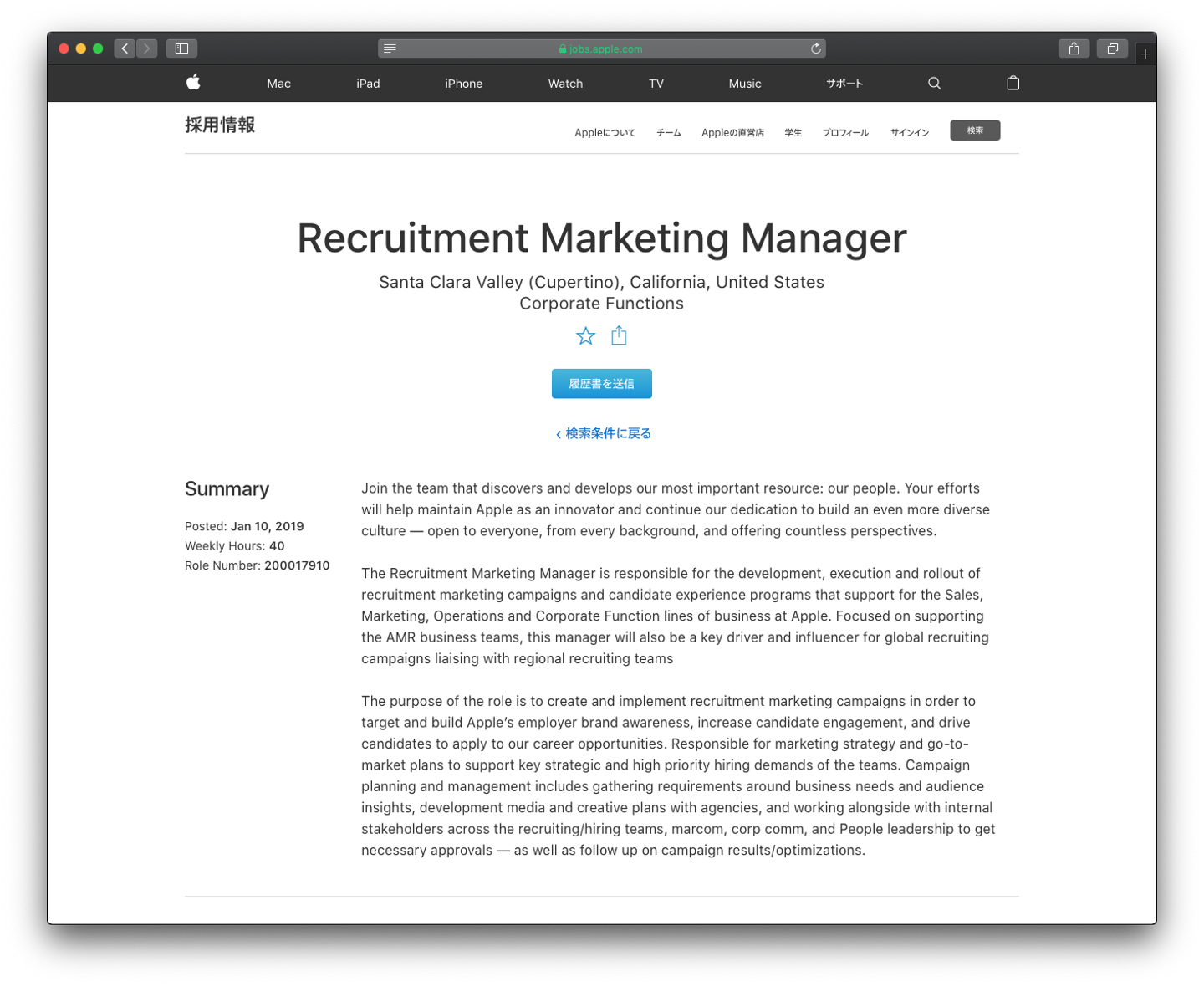
Task: Open the チーム link
Action: pos(669,132)
